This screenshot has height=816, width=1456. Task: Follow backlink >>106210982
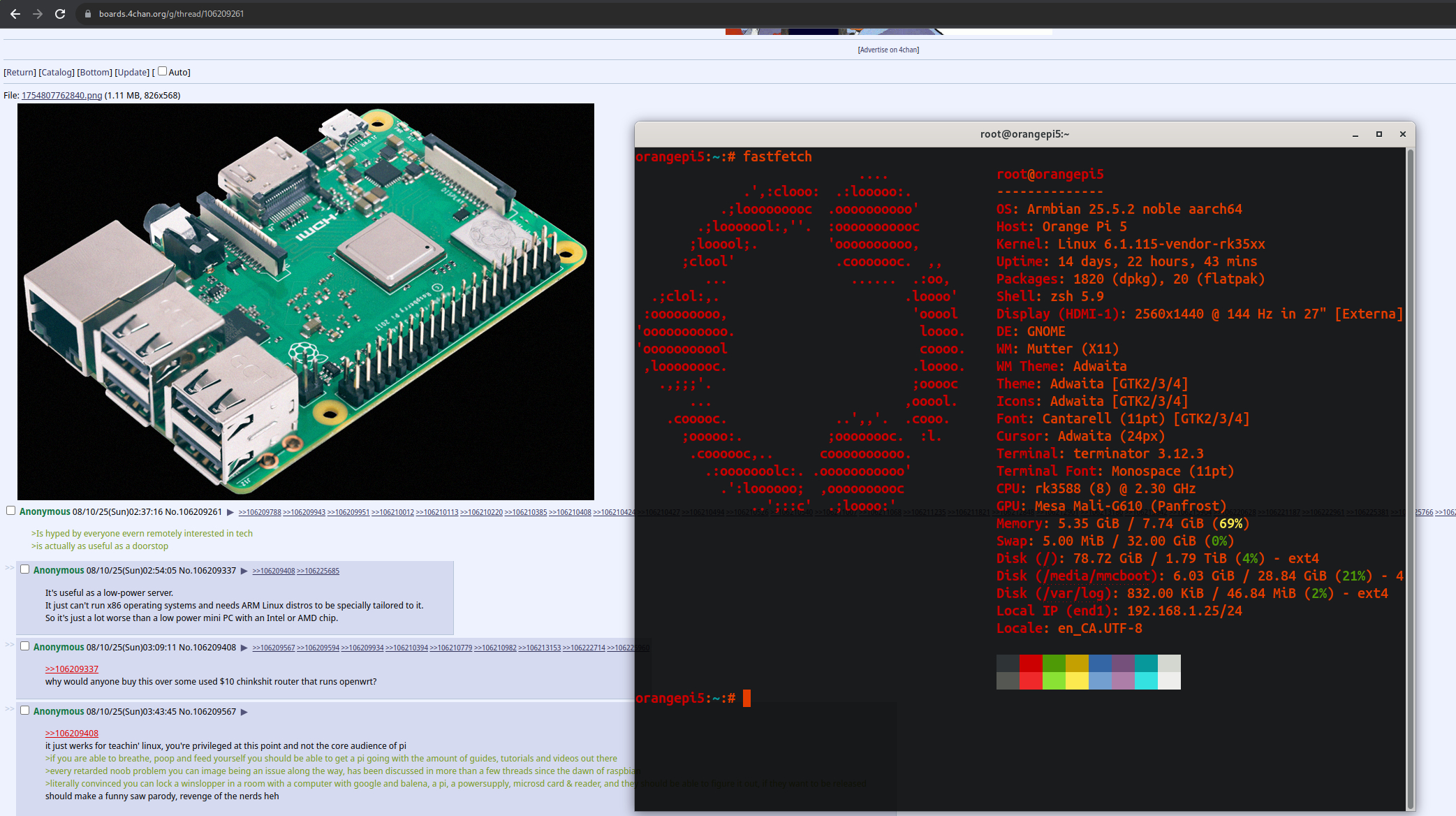(x=495, y=648)
